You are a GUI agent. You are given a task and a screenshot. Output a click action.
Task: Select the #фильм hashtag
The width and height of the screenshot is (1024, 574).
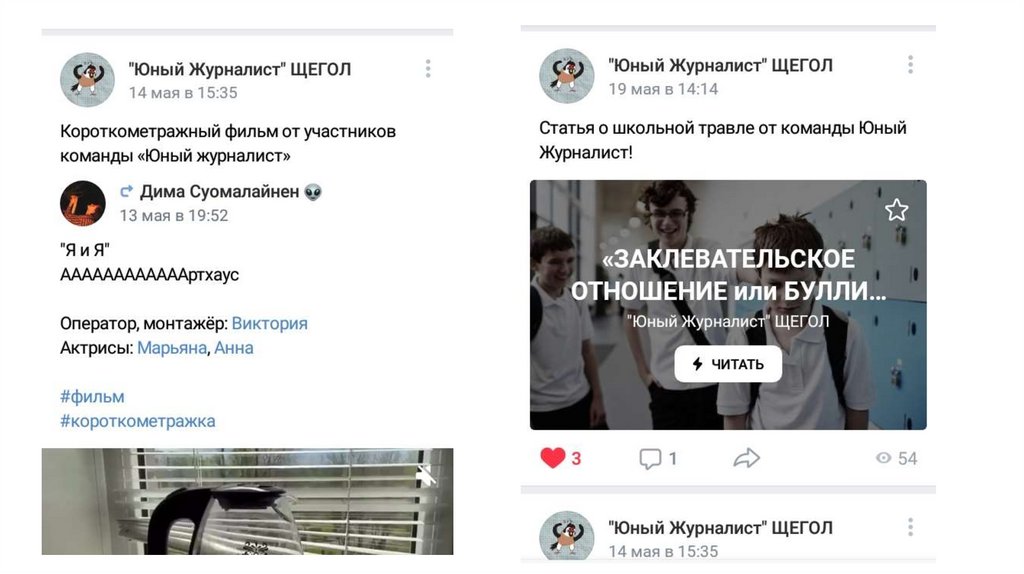(92, 397)
